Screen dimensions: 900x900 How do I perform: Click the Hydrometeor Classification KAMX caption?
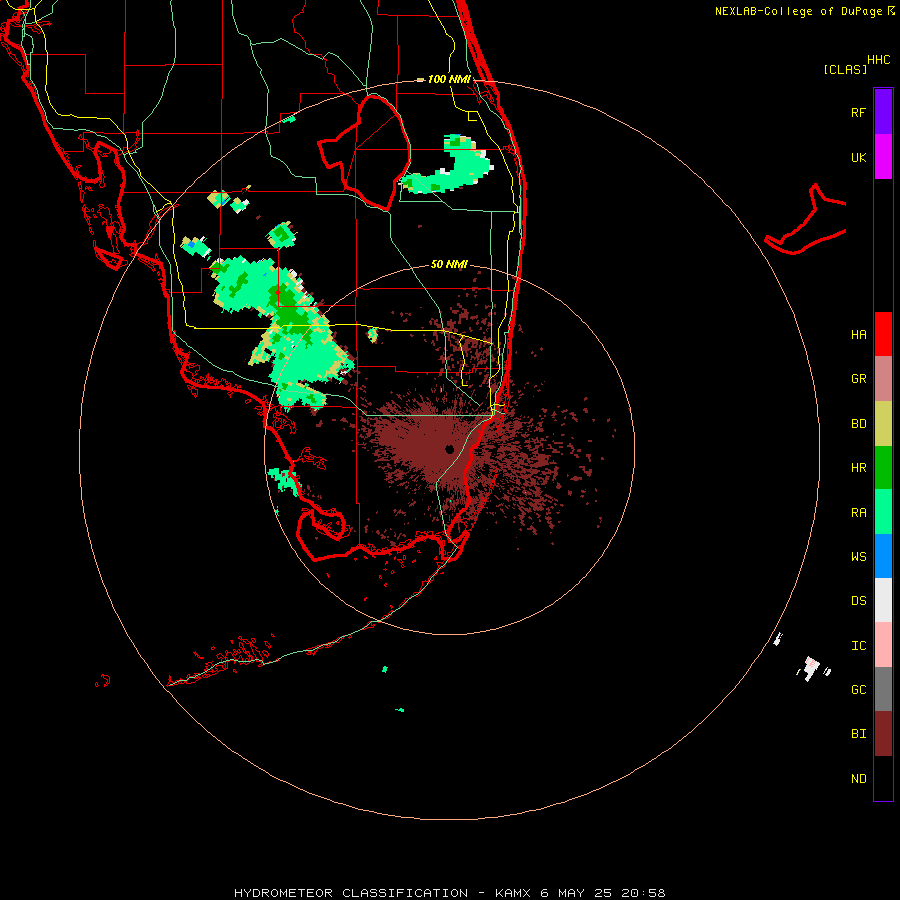[449, 893]
